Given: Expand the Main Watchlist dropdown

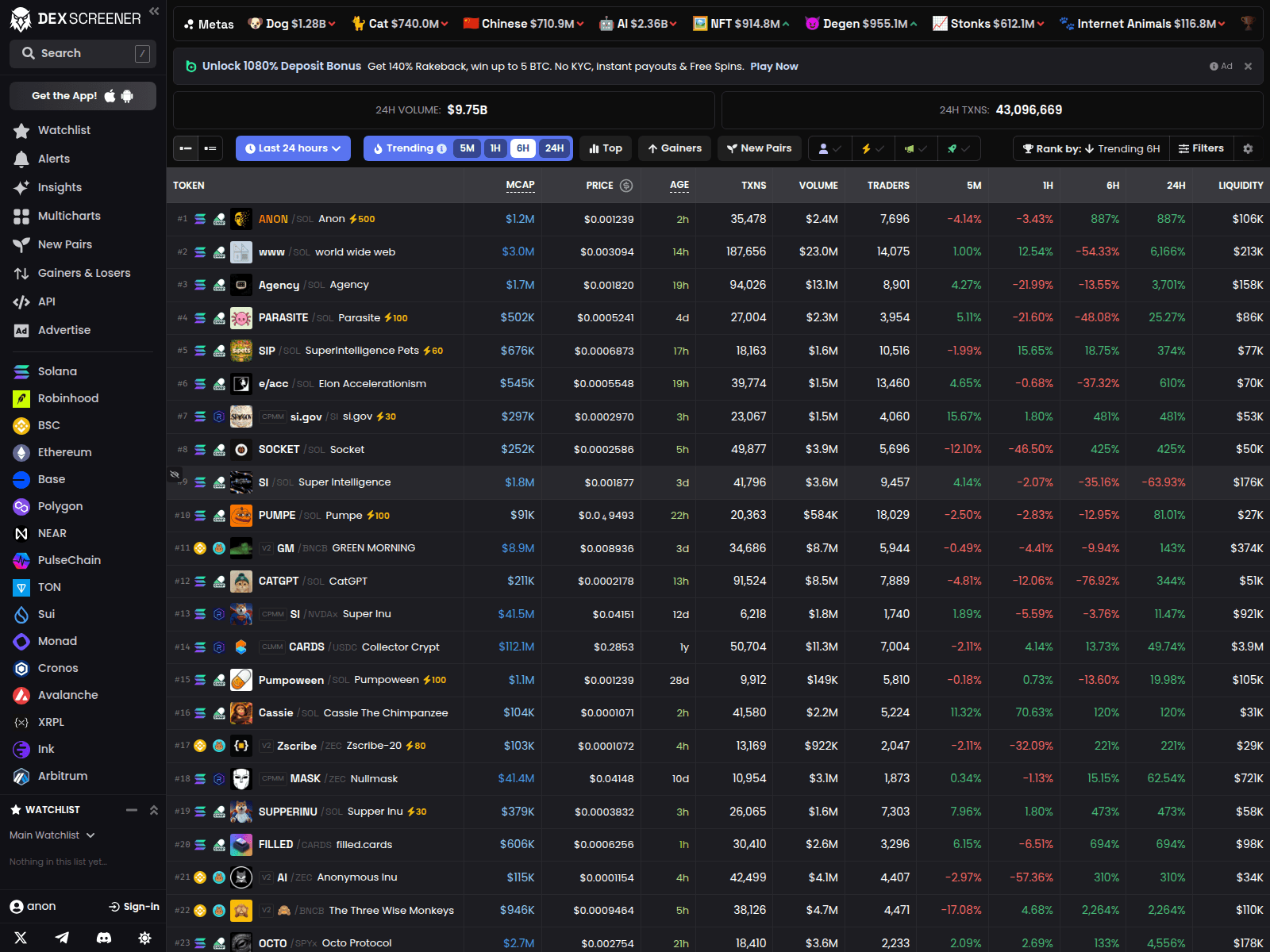Looking at the screenshot, I should pyautogui.click(x=52, y=835).
